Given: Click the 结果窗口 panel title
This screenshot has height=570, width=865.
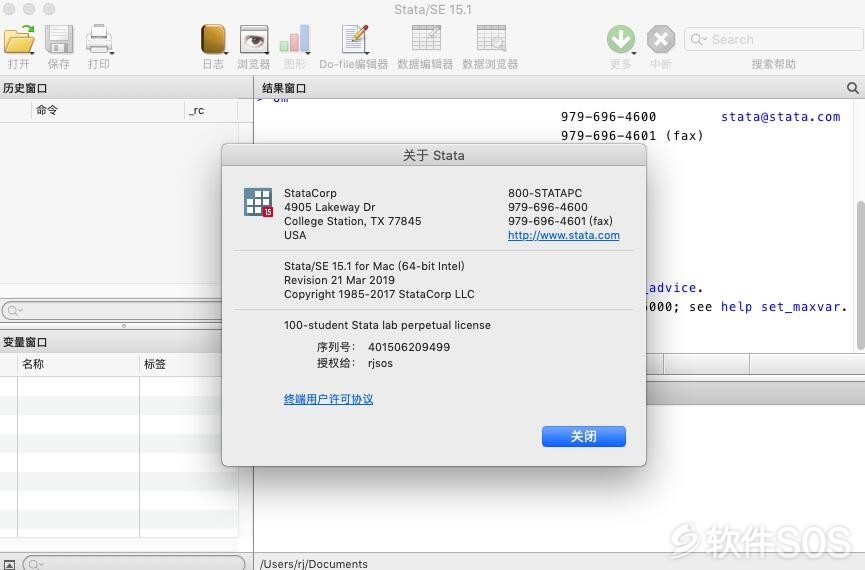Looking at the screenshot, I should 284,88.
